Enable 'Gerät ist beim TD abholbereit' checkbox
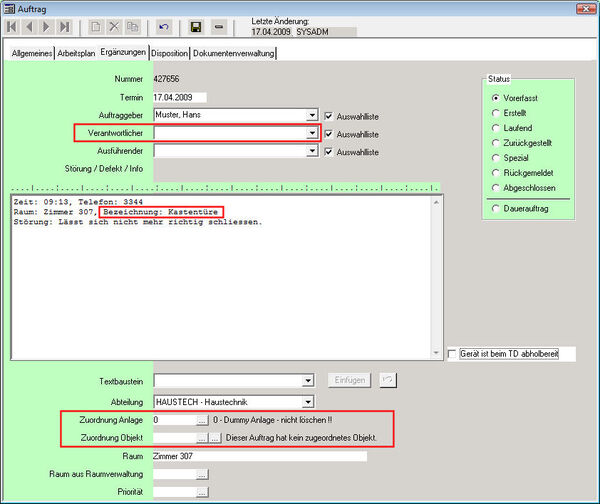 (x=453, y=354)
